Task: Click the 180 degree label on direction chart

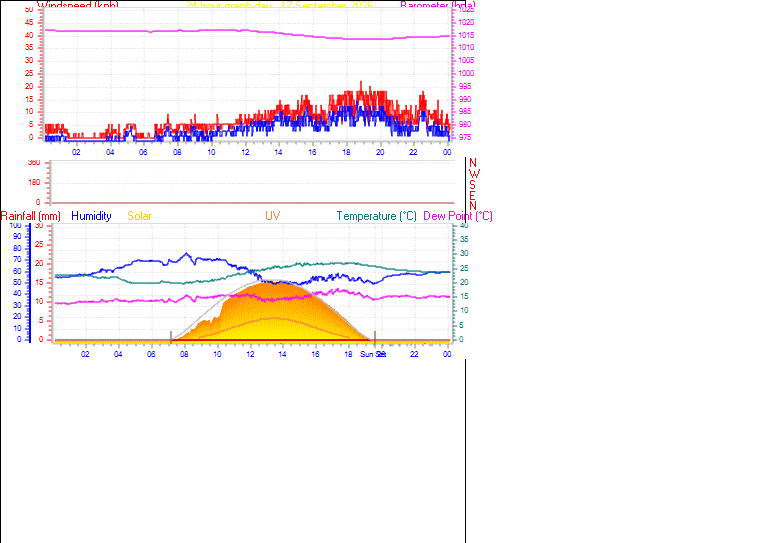Action: pos(34,182)
